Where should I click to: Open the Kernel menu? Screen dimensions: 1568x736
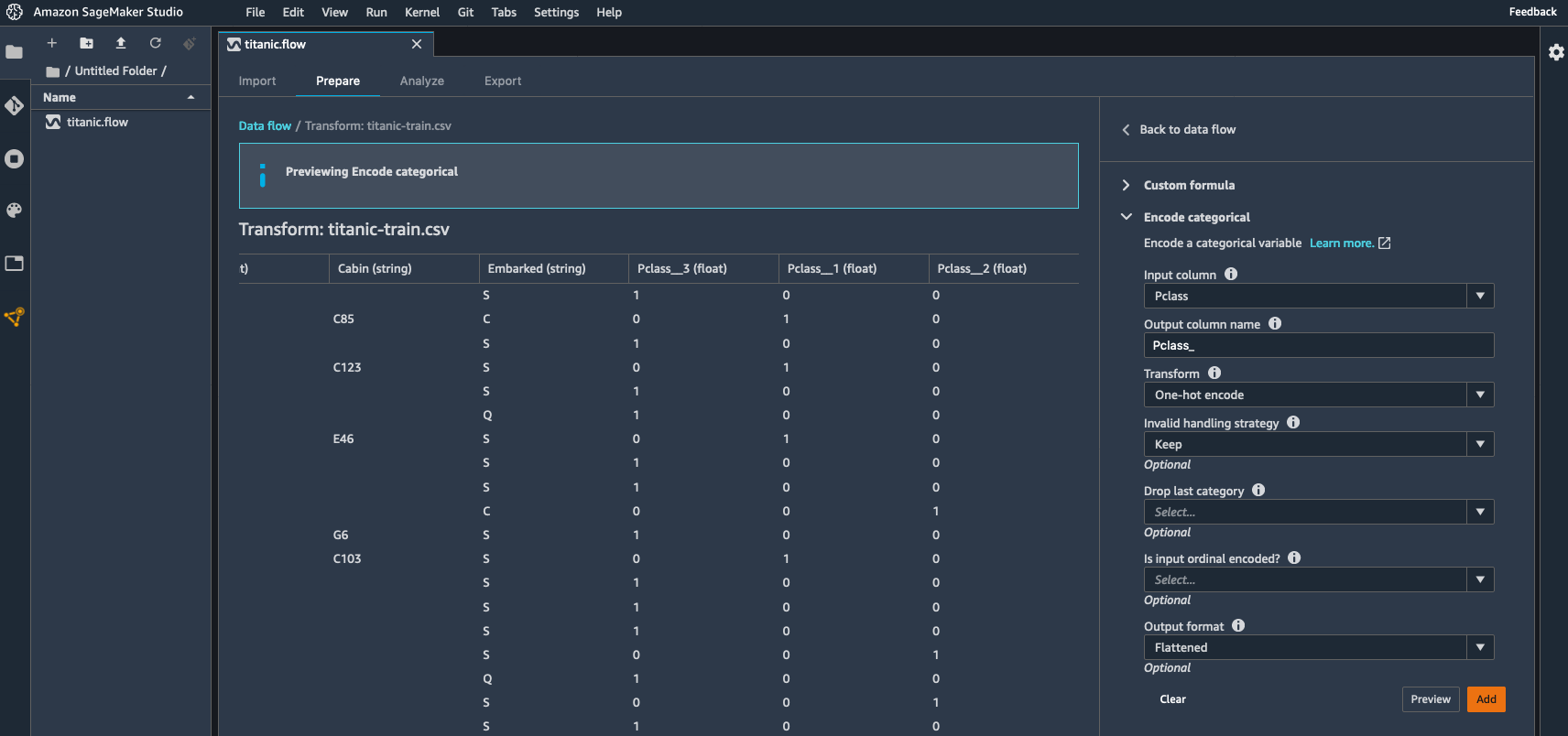(422, 12)
